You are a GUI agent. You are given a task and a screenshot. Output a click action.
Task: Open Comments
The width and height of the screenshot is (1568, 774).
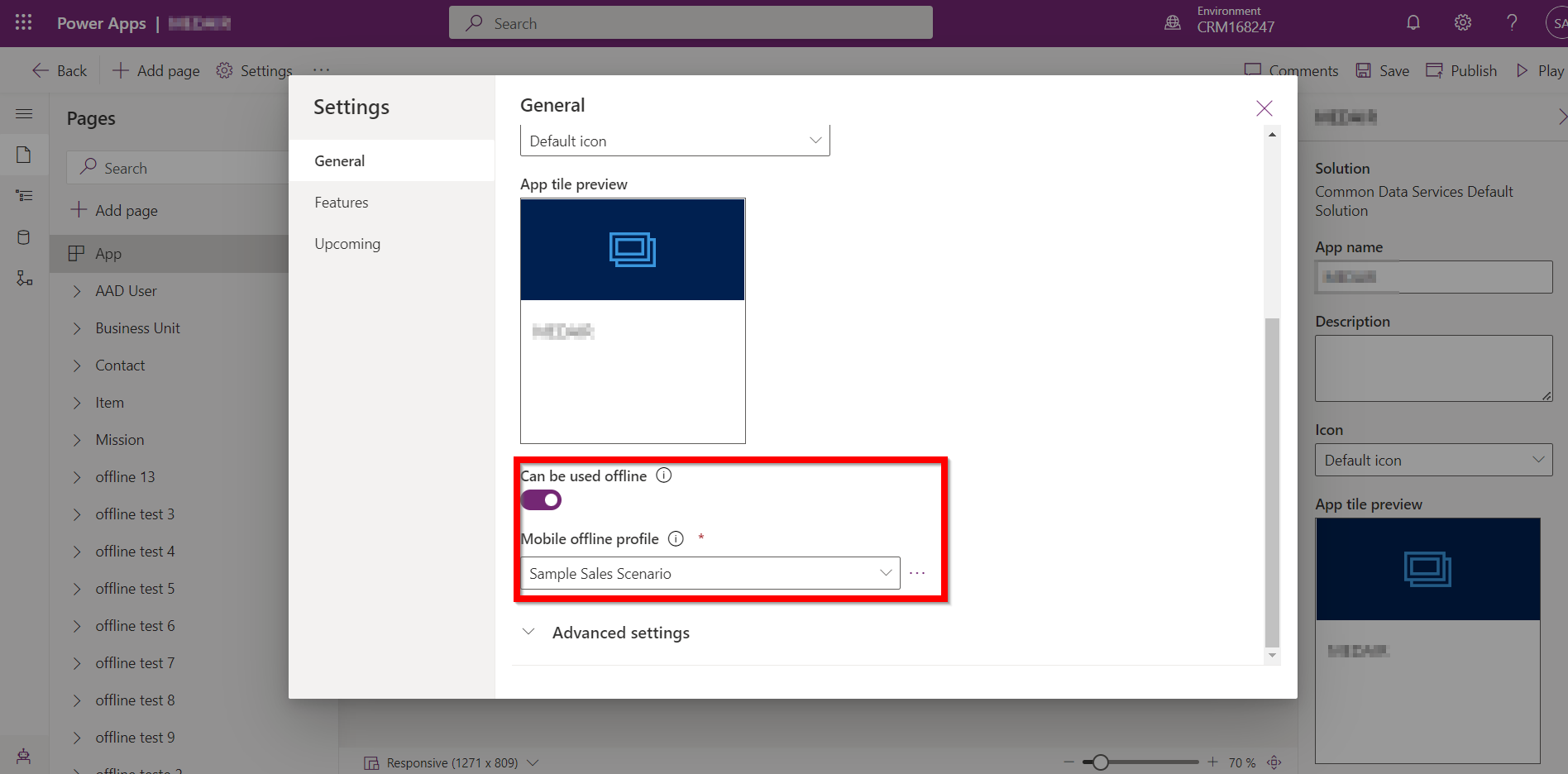1291,70
